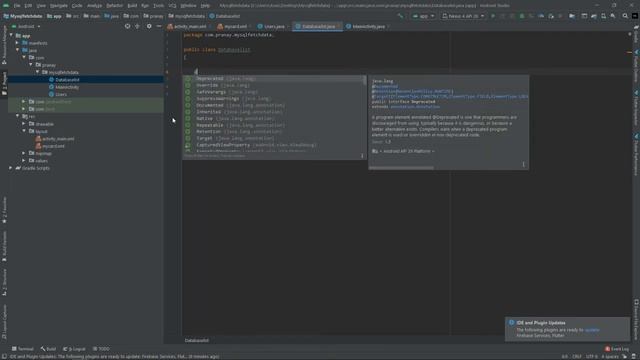Viewport: 640px width, 360px height.
Task: Open the Tools menu
Action: point(158,6)
